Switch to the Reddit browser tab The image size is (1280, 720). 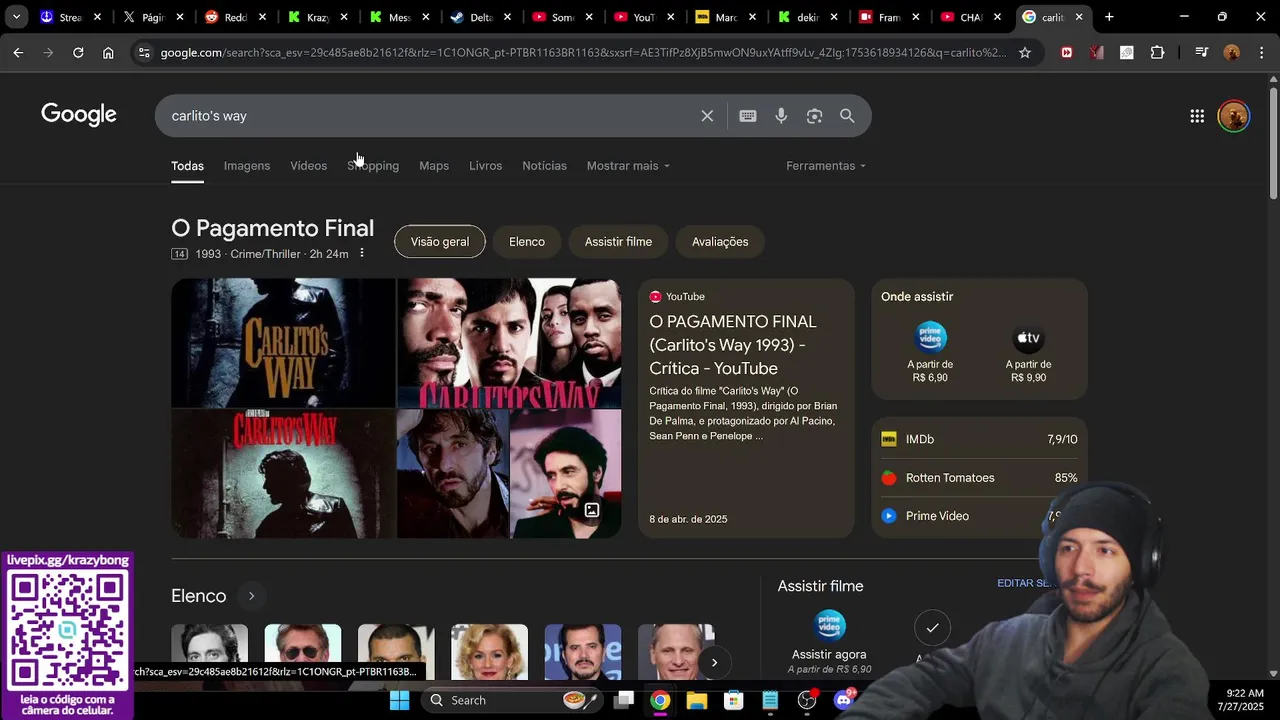tap(233, 17)
